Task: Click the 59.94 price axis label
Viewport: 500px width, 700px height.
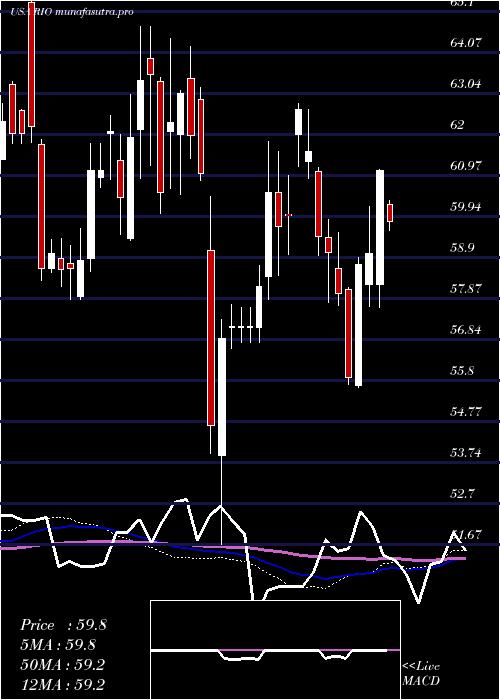Action: [x=466, y=207]
